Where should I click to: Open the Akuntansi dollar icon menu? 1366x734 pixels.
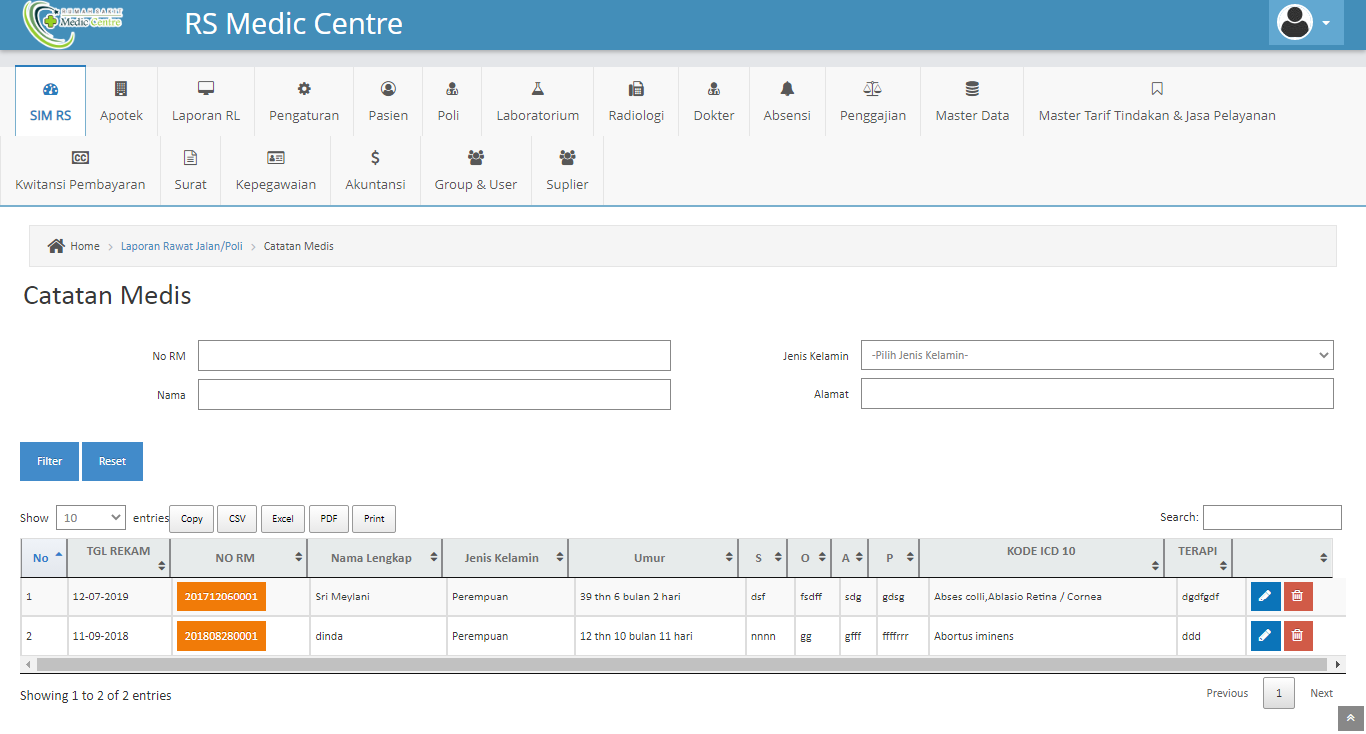tap(375, 158)
